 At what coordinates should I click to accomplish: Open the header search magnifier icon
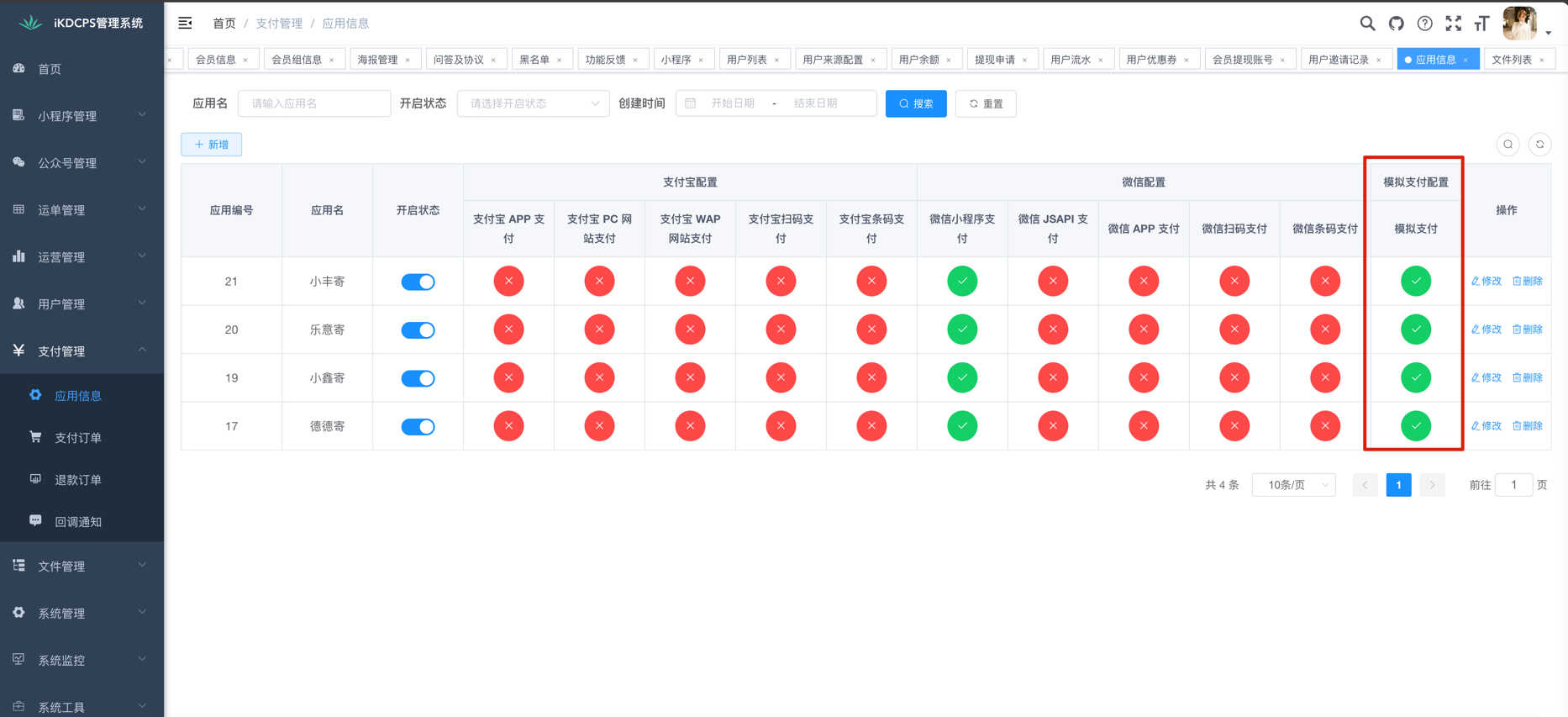(1368, 24)
